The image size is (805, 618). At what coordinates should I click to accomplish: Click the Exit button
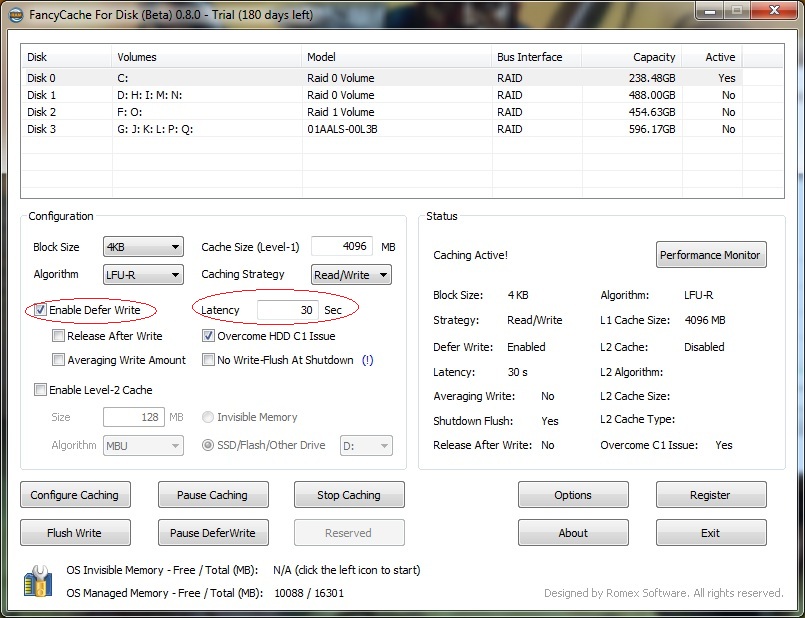(711, 533)
